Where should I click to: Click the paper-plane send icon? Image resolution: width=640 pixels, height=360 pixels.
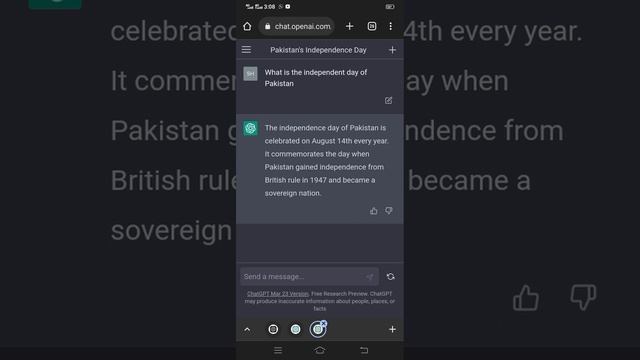pos(369,277)
